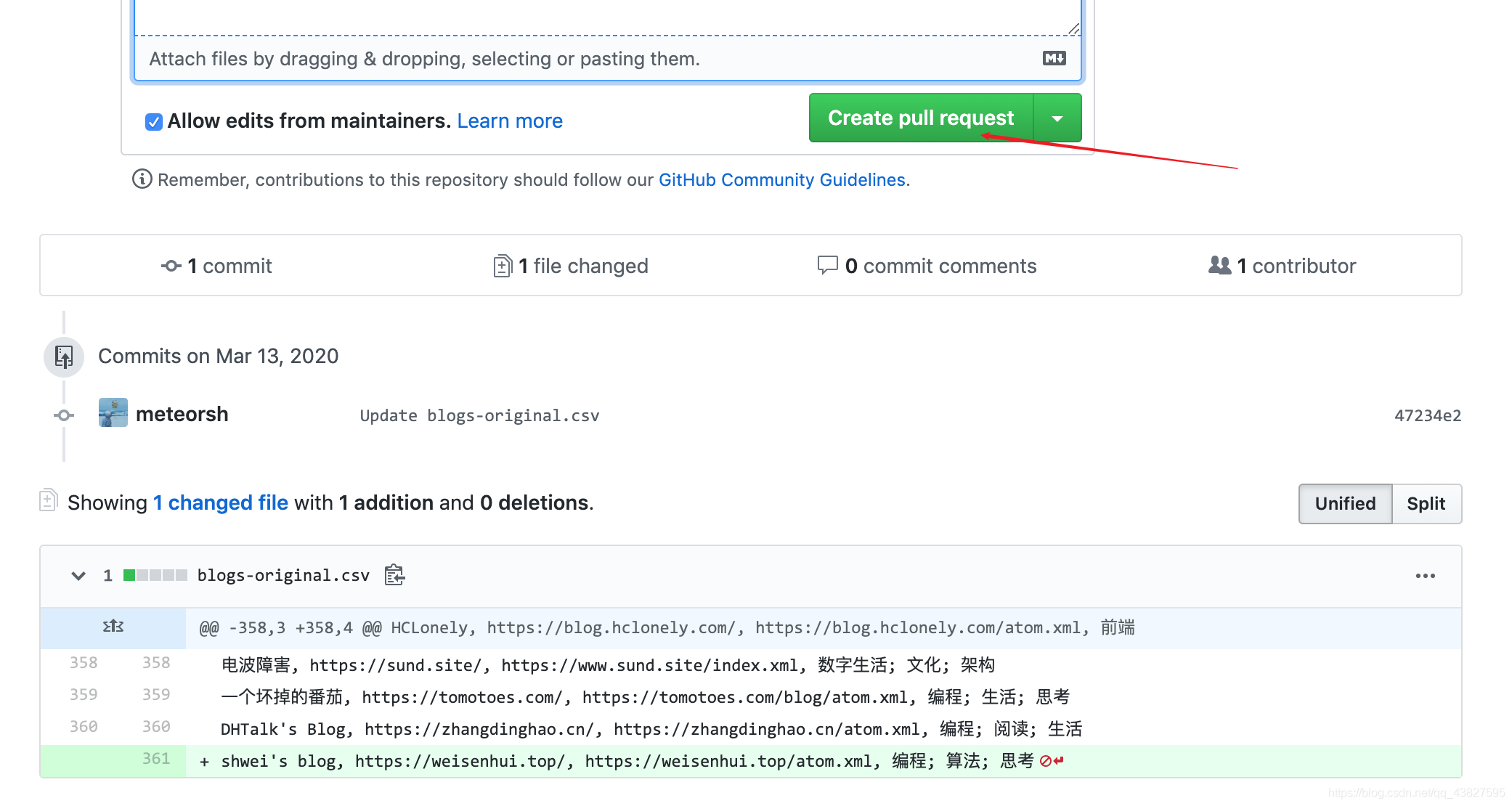Open GitHub Community Guidelines link

coord(781,179)
